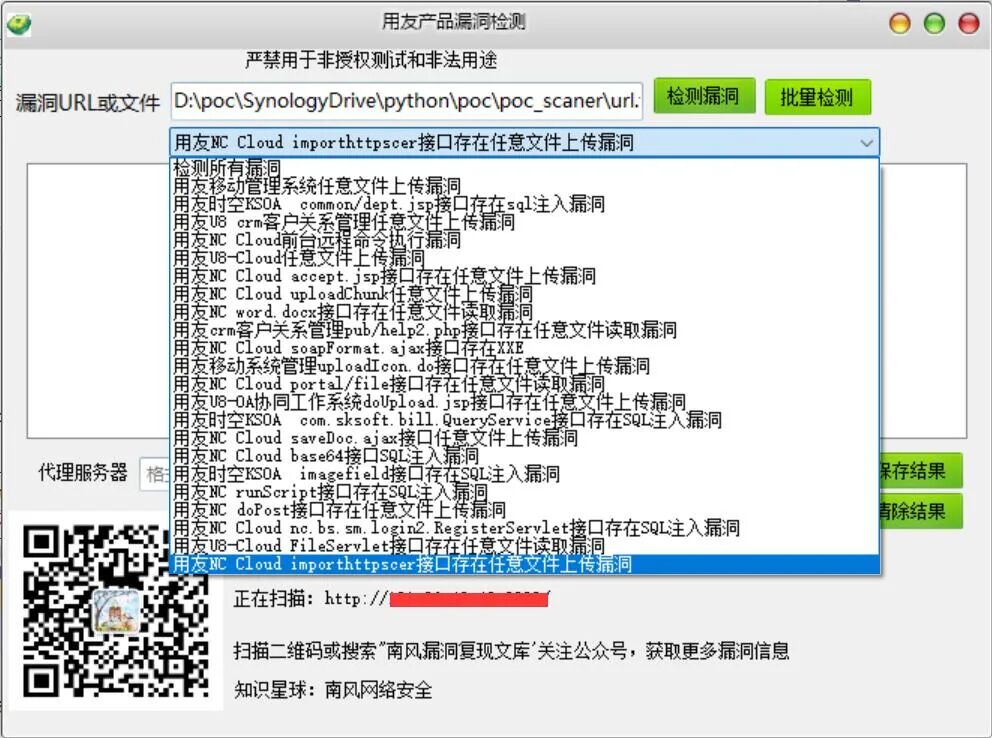Click the QR code image

coord(116,610)
